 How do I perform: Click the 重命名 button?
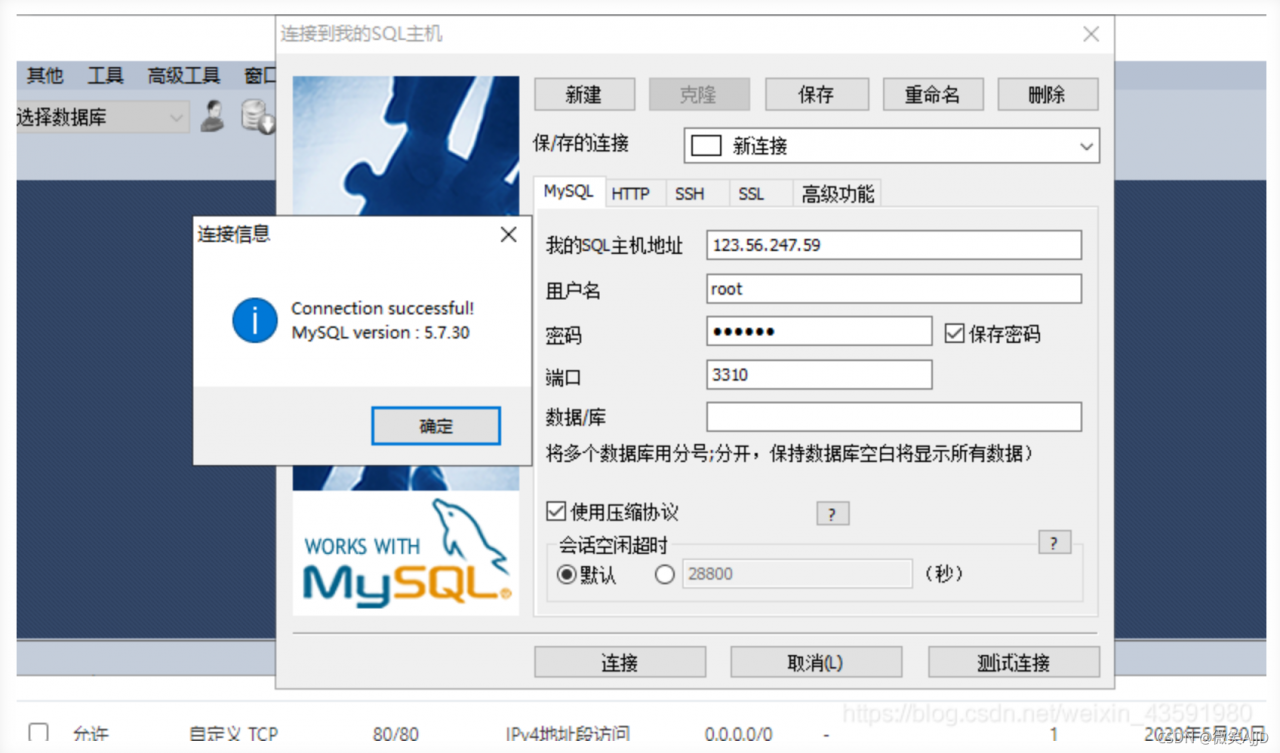[x=933, y=95]
